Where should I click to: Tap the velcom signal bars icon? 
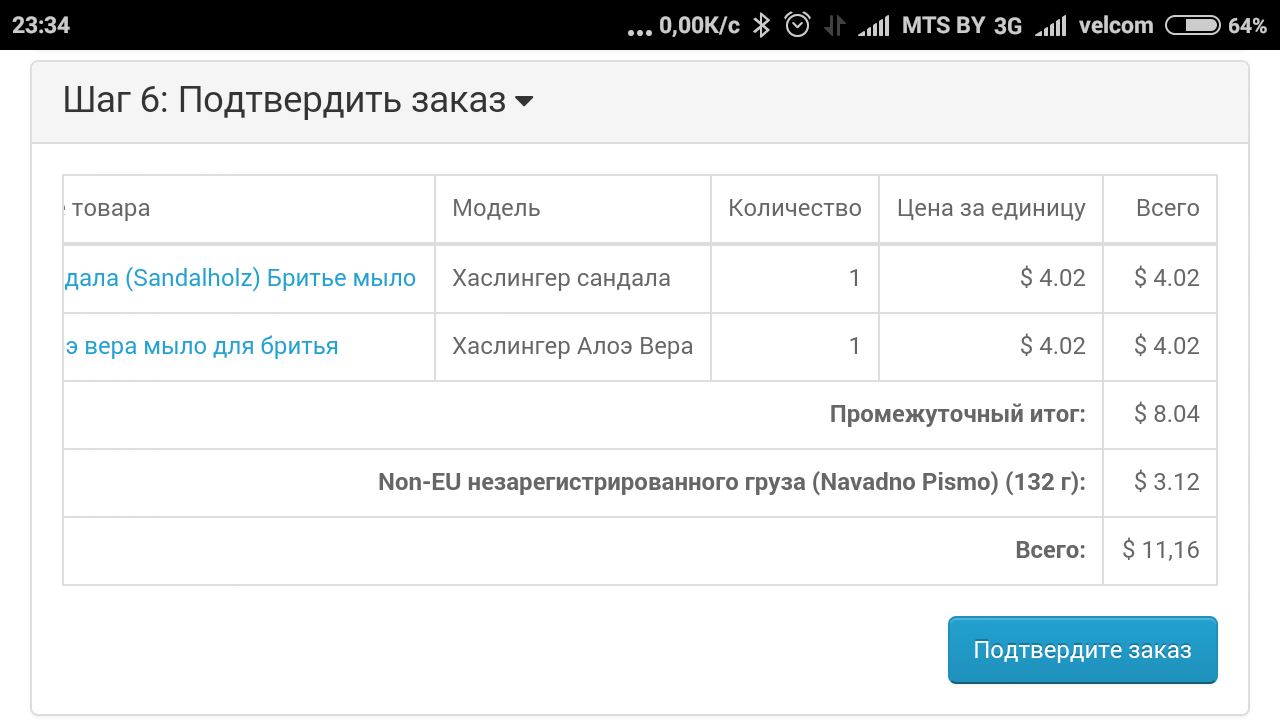click(x=1050, y=26)
